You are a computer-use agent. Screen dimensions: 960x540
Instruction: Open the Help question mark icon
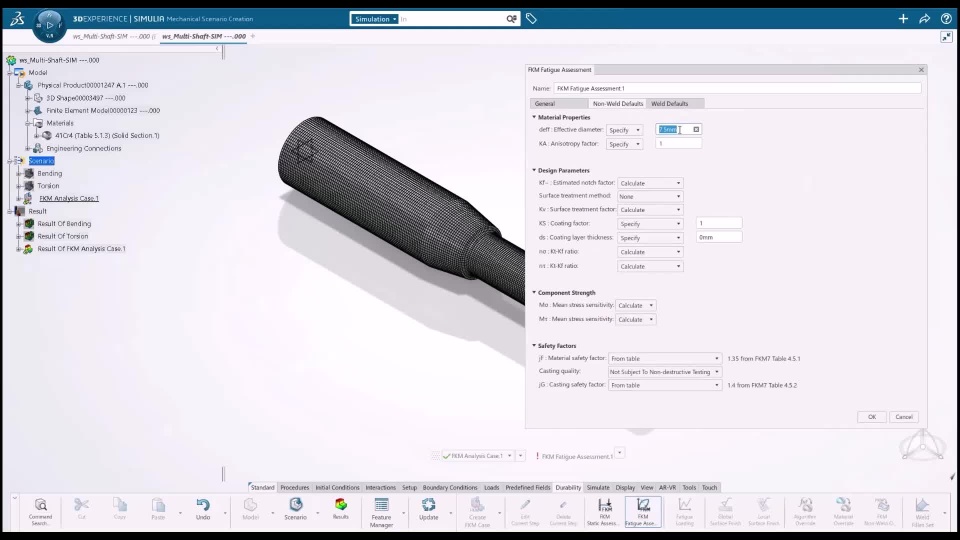(x=946, y=19)
